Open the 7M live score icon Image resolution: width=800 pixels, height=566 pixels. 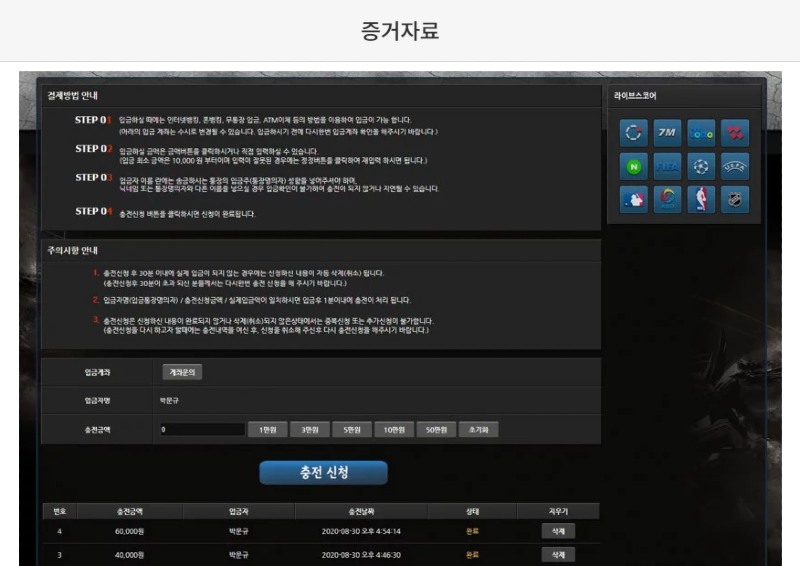coord(667,132)
